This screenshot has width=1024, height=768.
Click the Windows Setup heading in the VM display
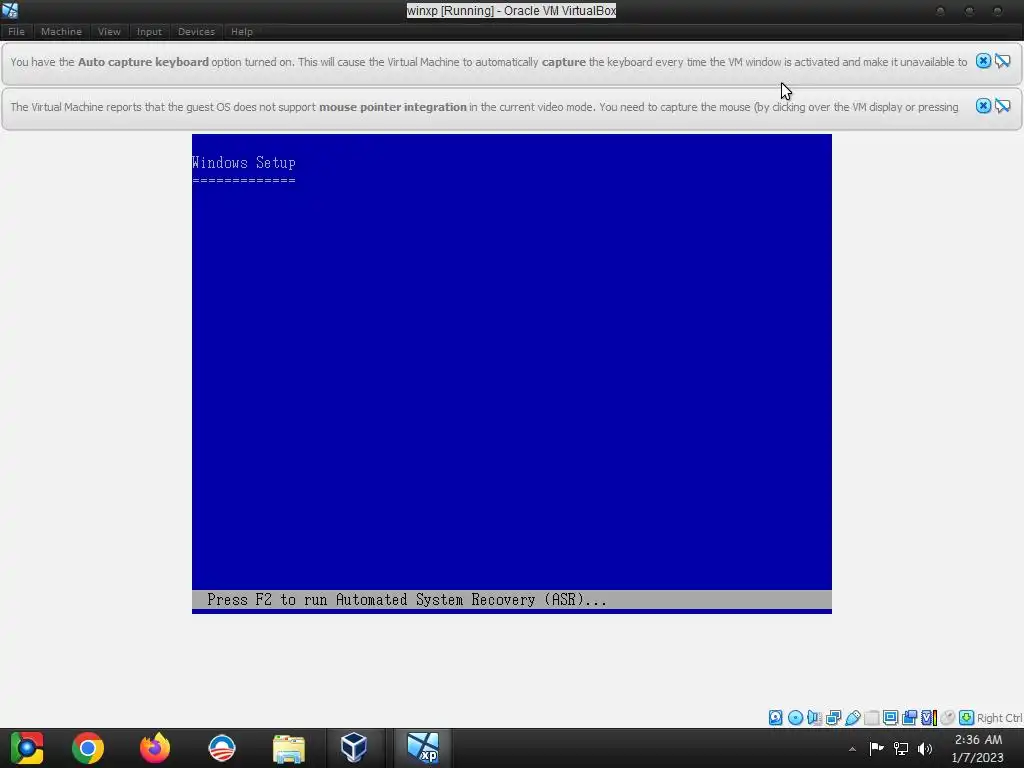pos(244,163)
